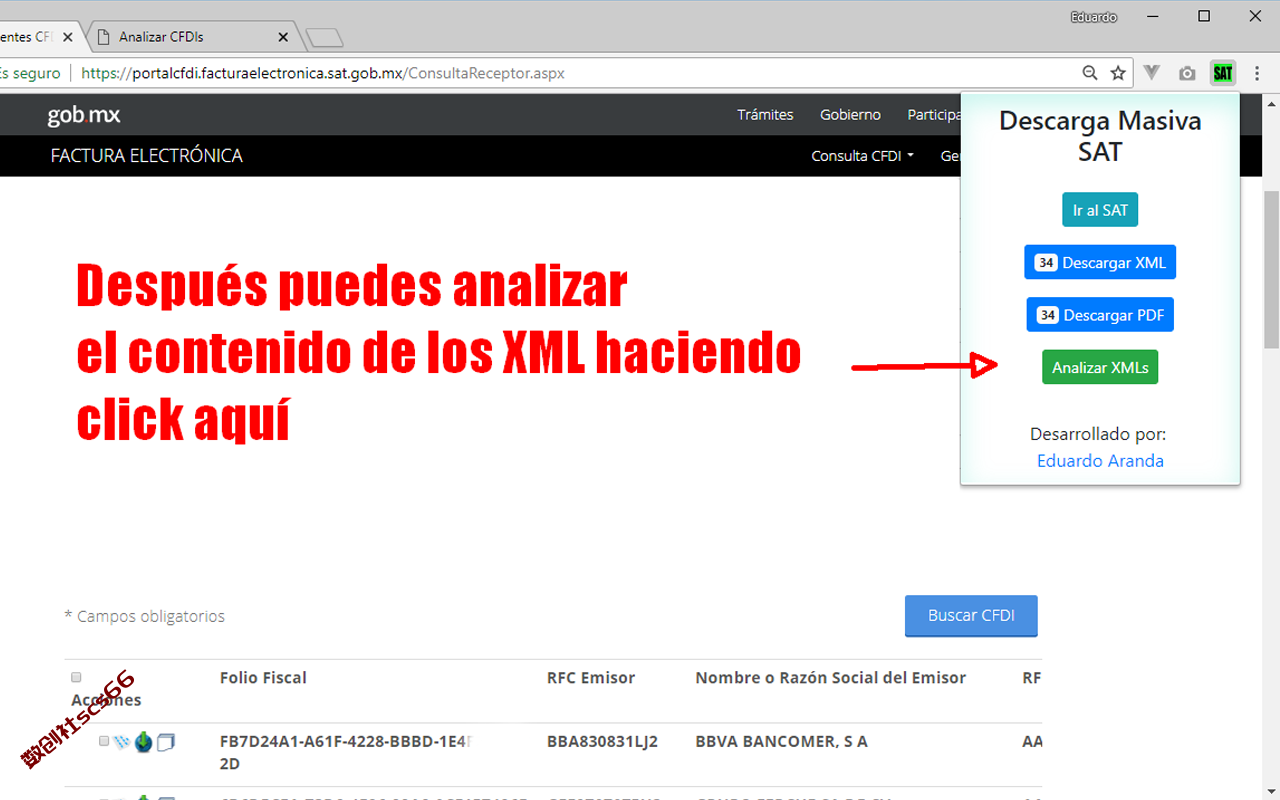Screen dimensions: 1280x800
Task: Switch to the Analizar CFDIs tab
Action: [190, 37]
